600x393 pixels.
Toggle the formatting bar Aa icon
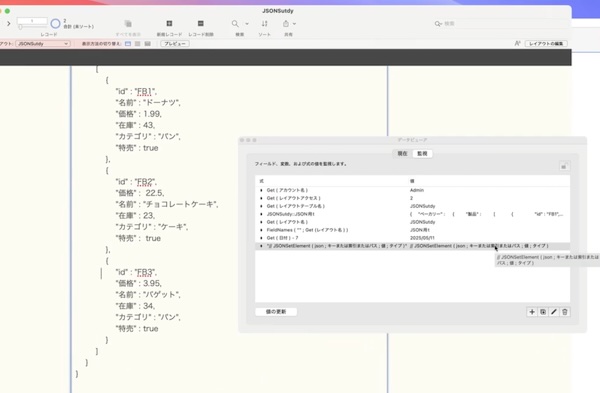(517, 44)
